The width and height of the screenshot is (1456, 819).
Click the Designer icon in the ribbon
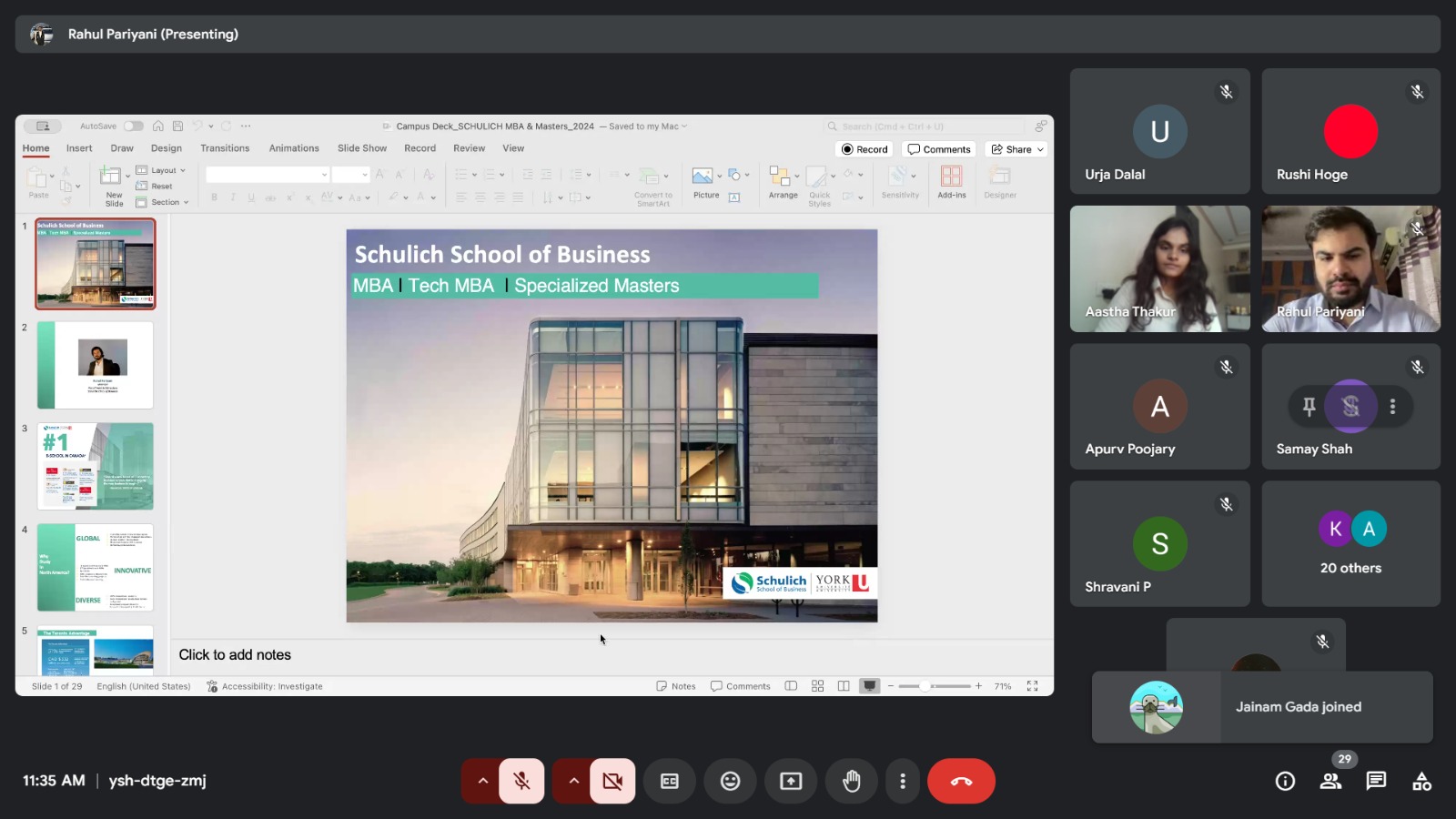1000,181
